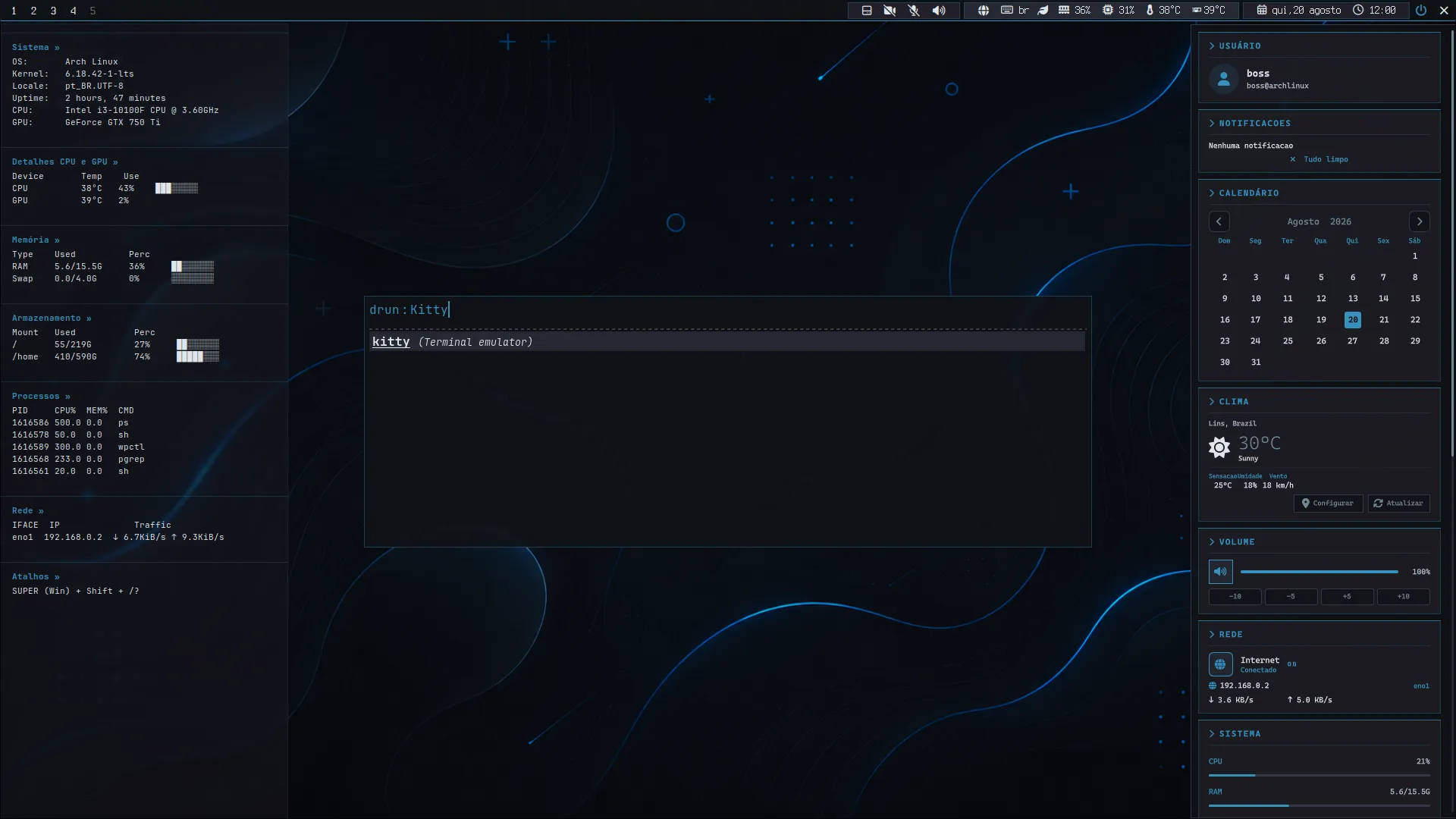Select day 27 in the calendar

(x=1353, y=341)
